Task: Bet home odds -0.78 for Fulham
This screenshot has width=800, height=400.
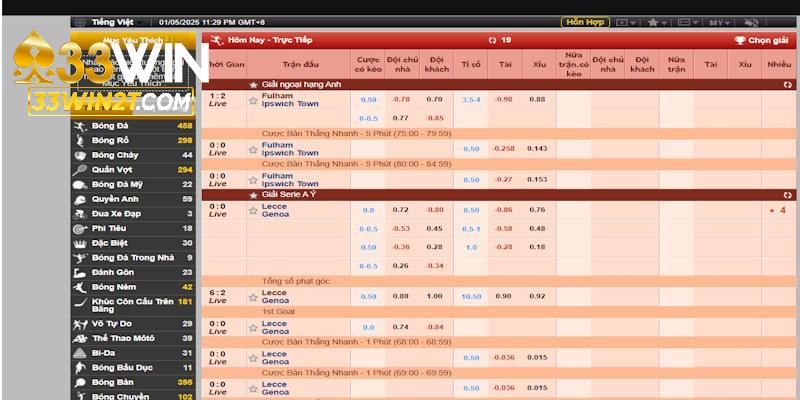Action: [401, 99]
